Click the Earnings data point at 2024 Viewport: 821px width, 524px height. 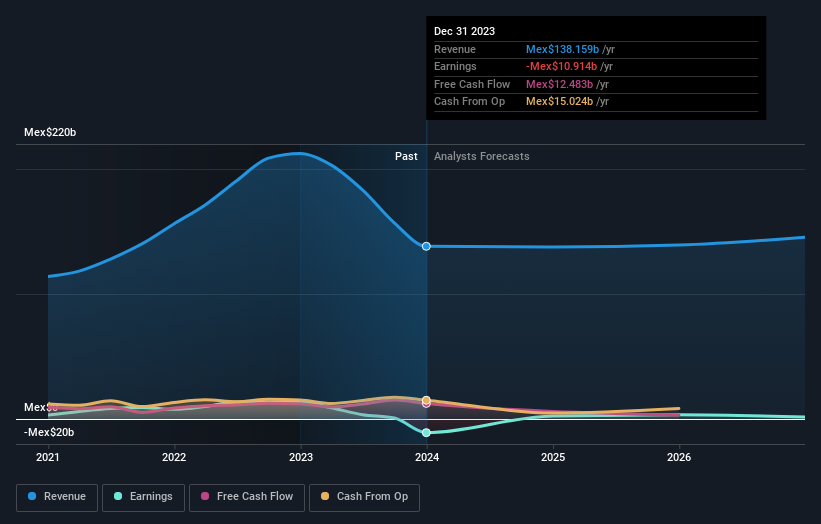pyautogui.click(x=426, y=432)
